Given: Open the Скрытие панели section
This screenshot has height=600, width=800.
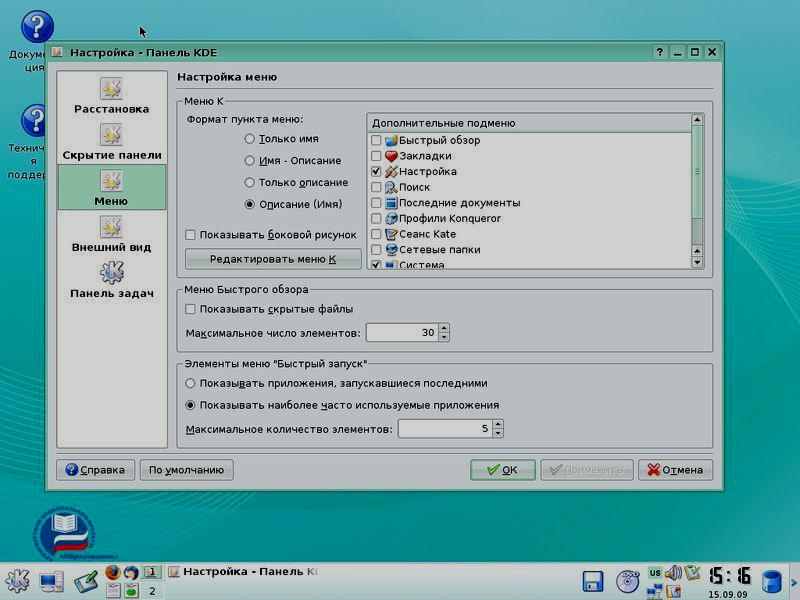Looking at the screenshot, I should 112,142.
